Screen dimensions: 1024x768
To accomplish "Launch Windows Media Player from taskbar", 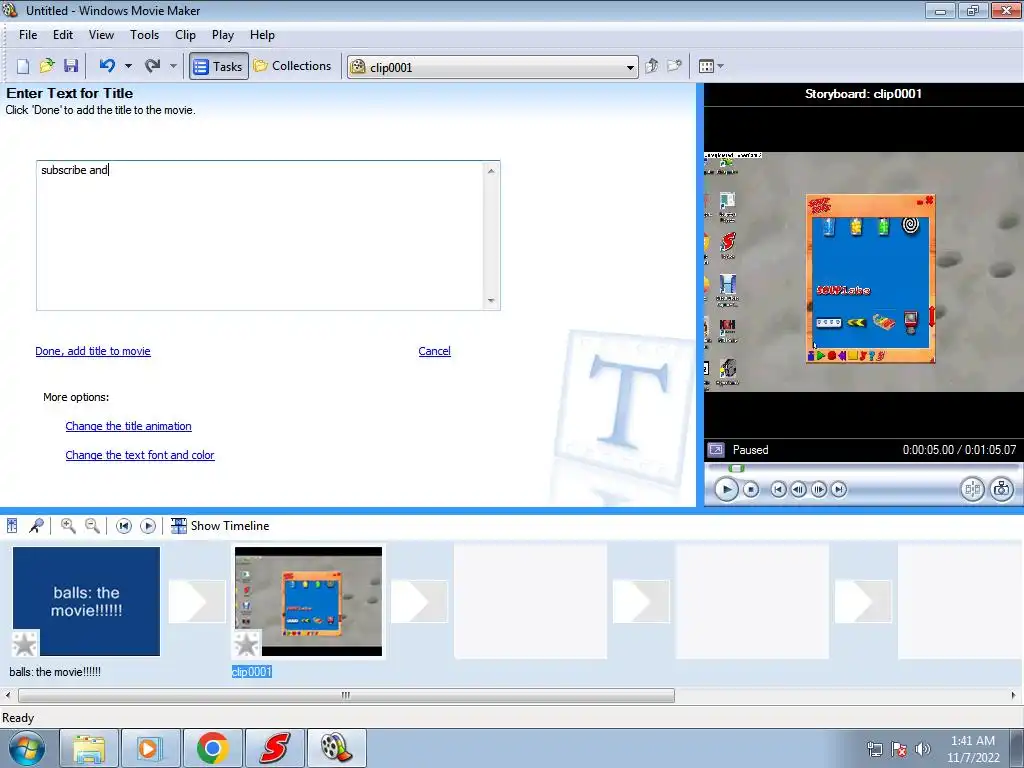I will pyautogui.click(x=150, y=748).
